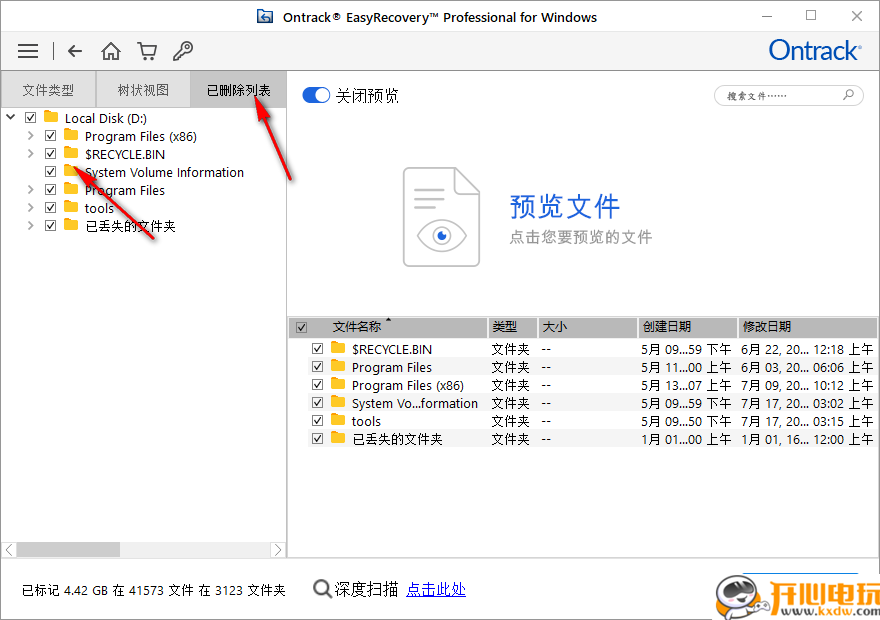Open the hamburger menu icon
This screenshot has height=620, width=880.
pos(28,51)
